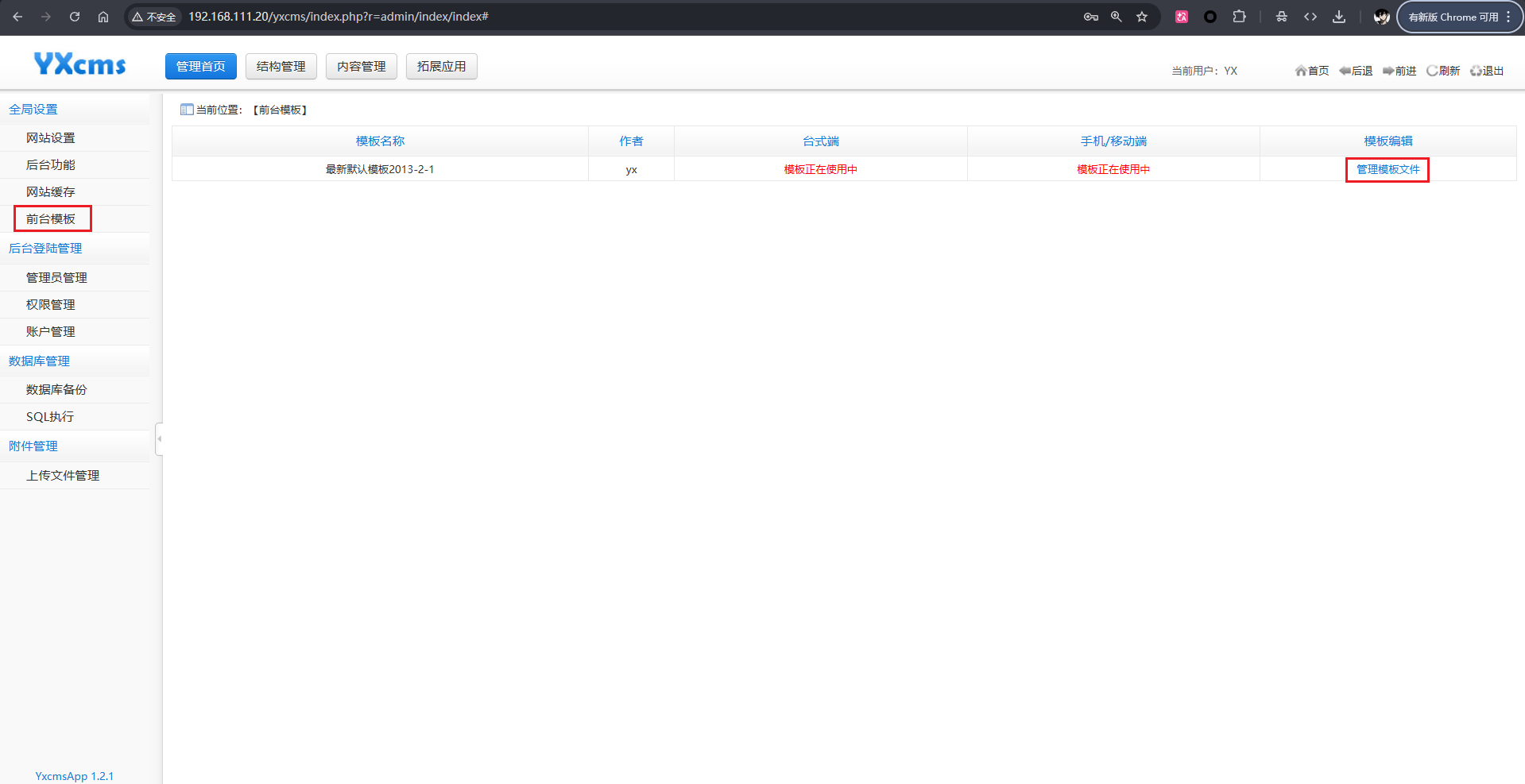The width and height of the screenshot is (1525, 784).
Task: Click the black circle extension icon
Action: 1210,17
